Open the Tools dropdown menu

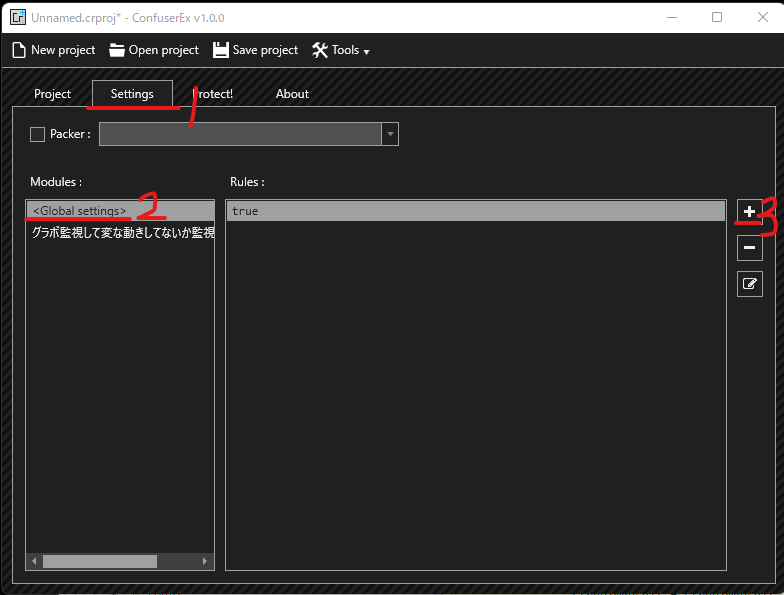click(340, 50)
